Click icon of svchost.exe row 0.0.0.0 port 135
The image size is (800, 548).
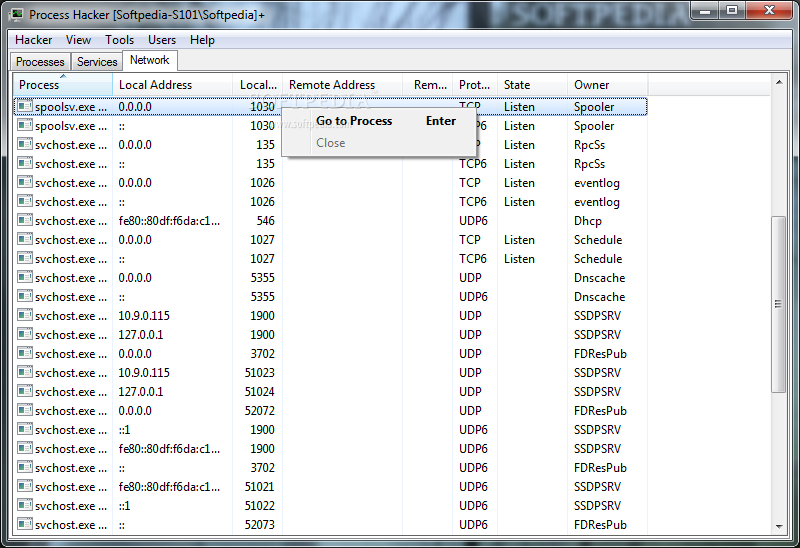tap(24, 144)
